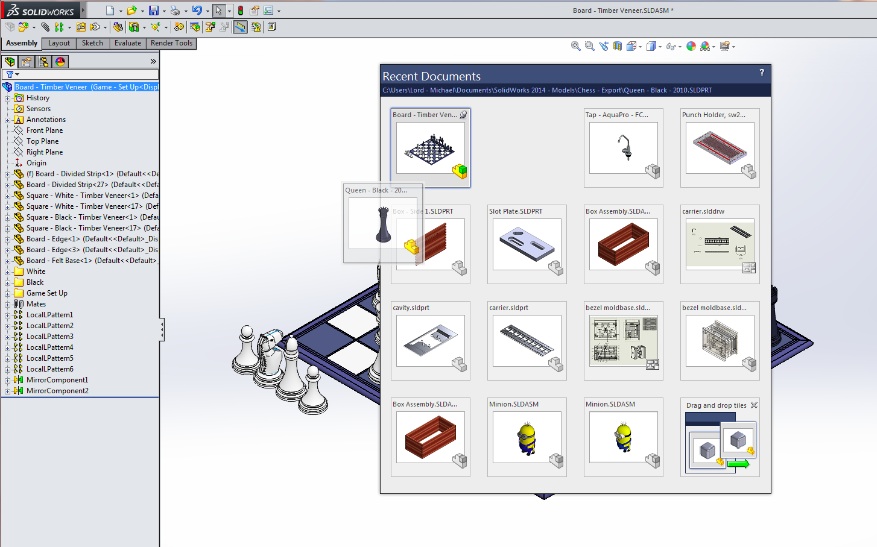Expand the panel with double chevron button
Screen dimensions: 877x547
(x=153, y=61)
